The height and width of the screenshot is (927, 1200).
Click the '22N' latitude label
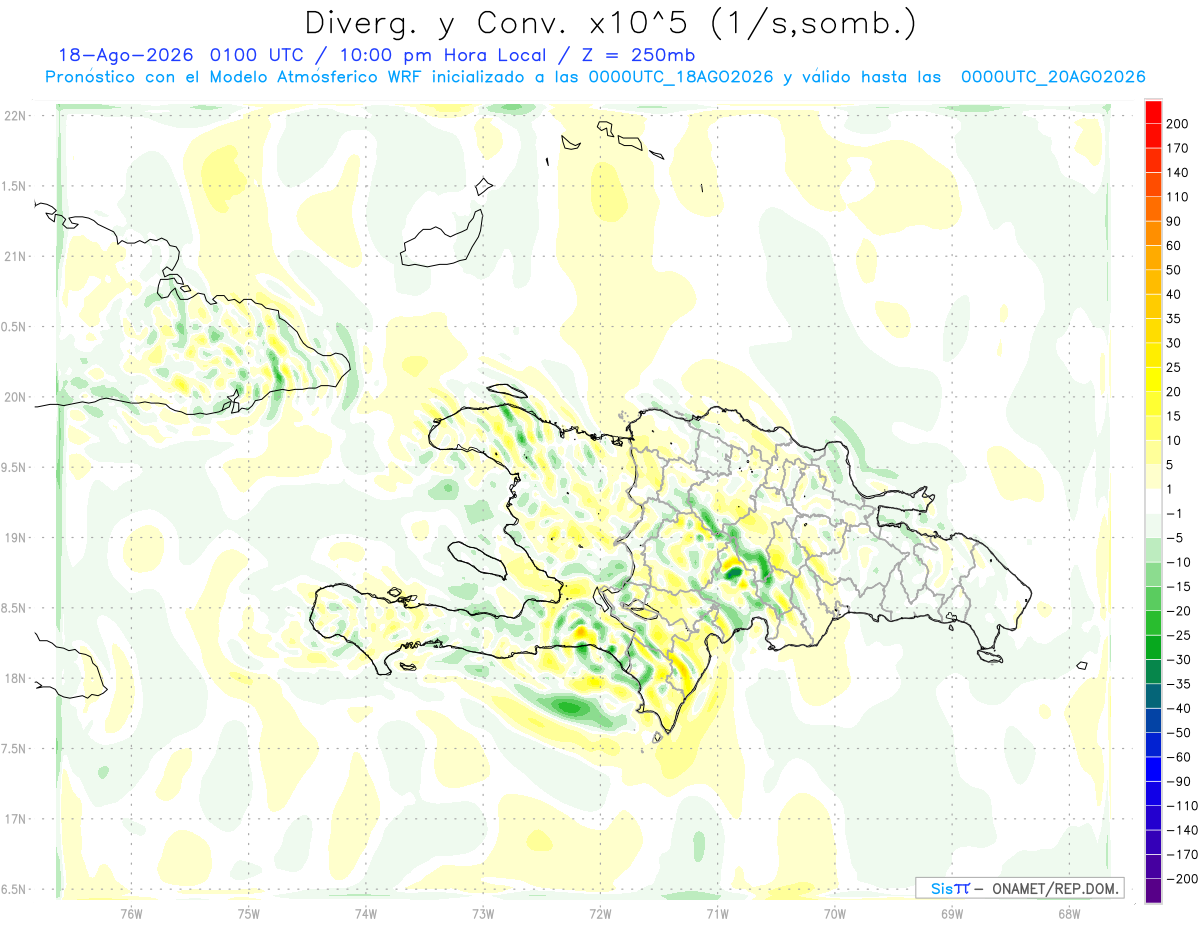point(15,116)
